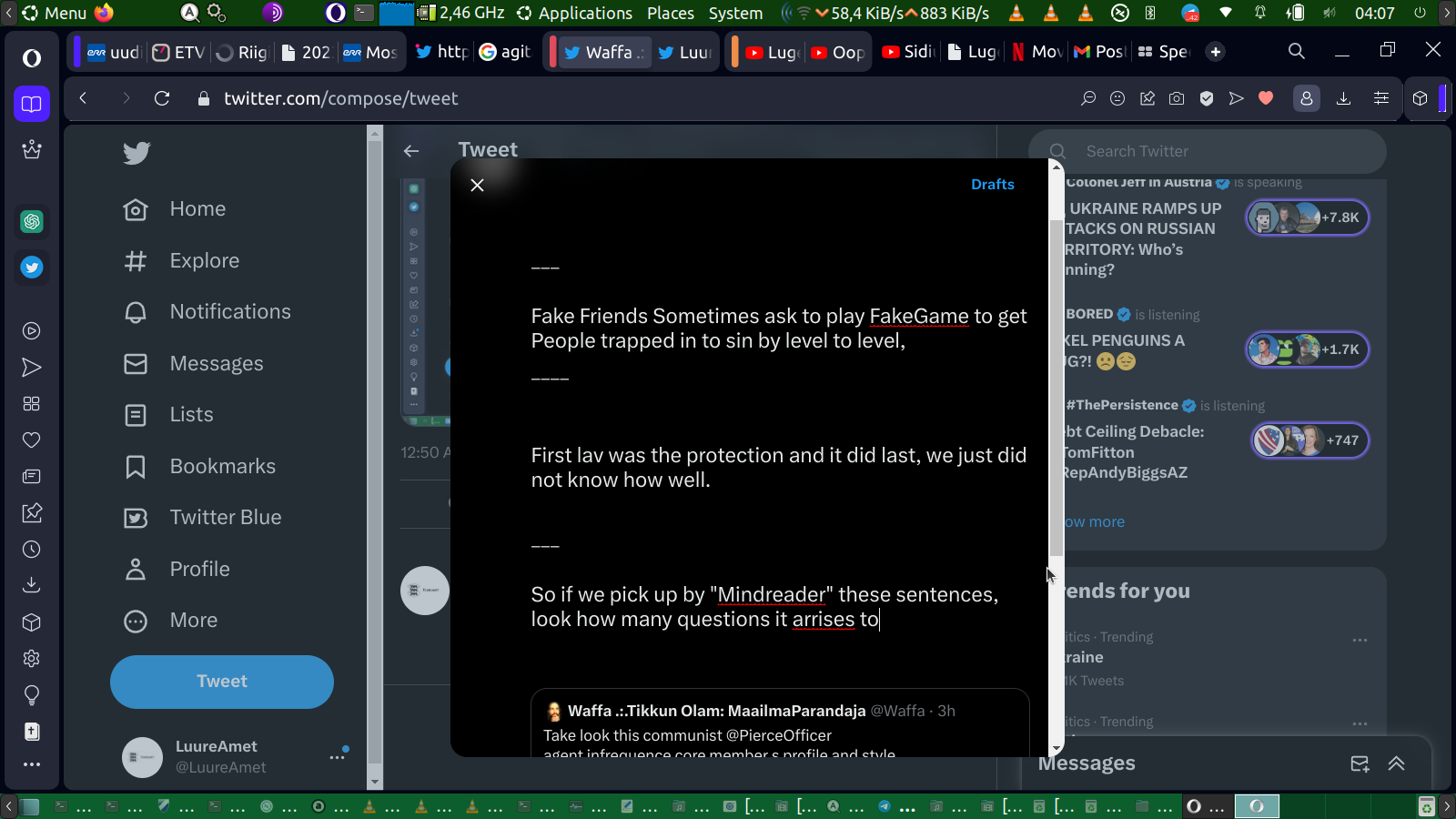This screenshot has width=1456, height=819.
Task: Click the back arrow beside Tweet heading
Action: 411,151
